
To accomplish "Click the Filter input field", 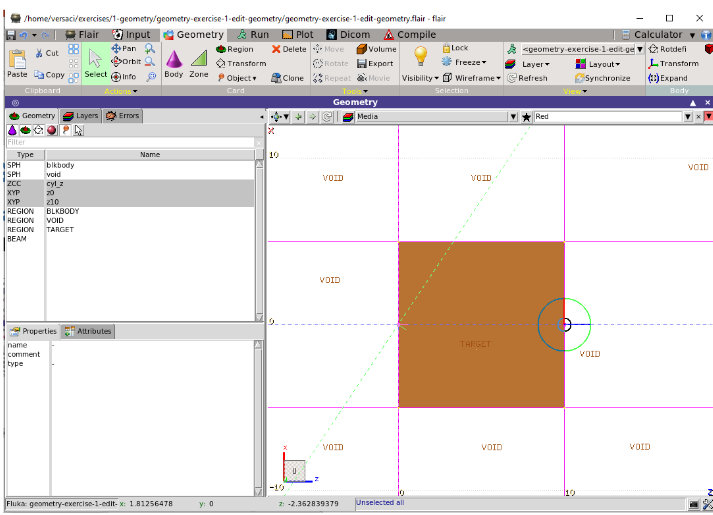I will coord(130,142).
